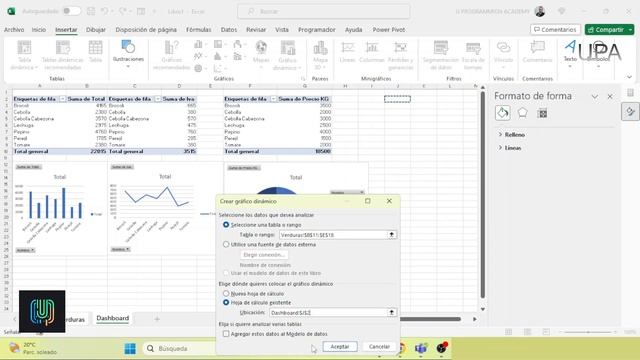Image resolution: width=640 pixels, height=360 pixels.
Task: Click the Vínculo ribbon icon
Action: [x=503, y=55]
